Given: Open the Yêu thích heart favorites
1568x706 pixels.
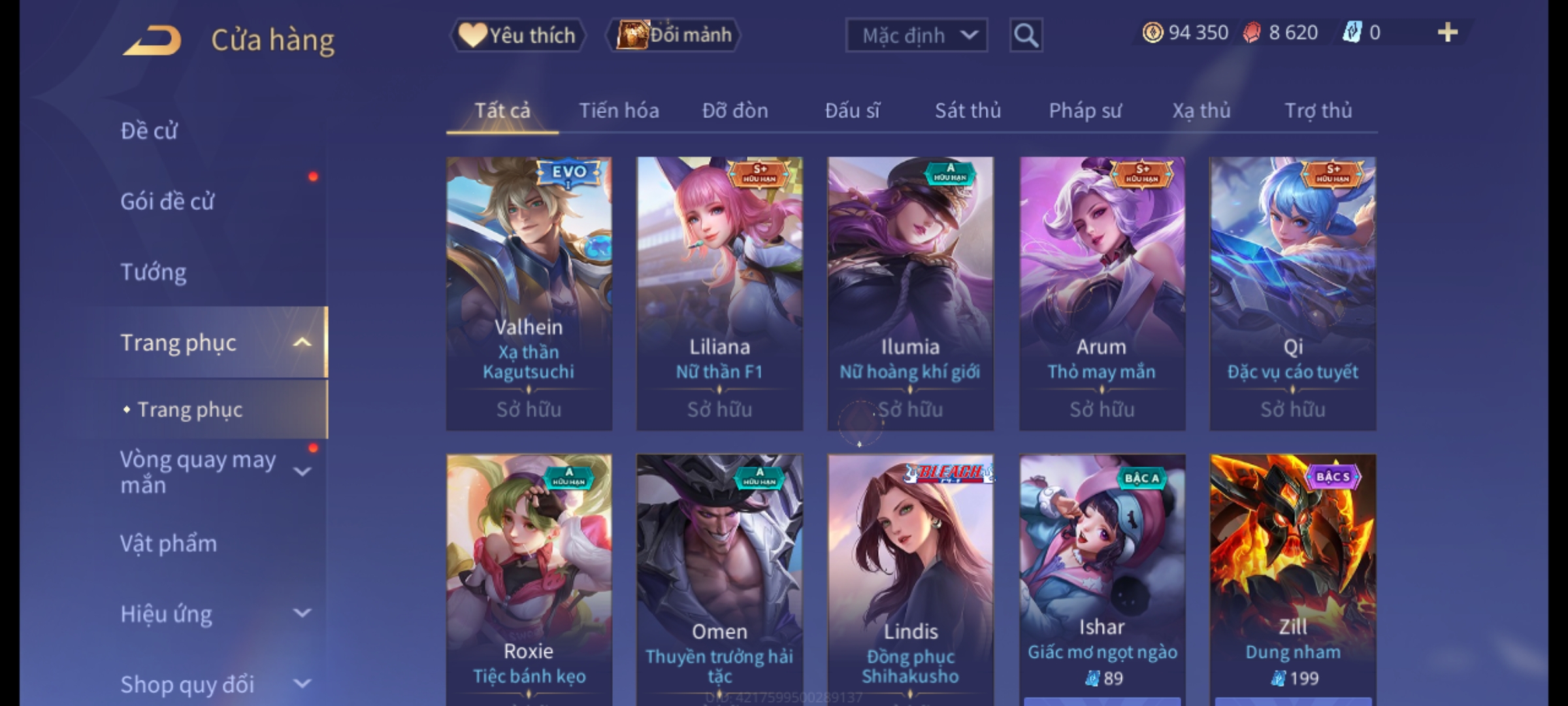Looking at the screenshot, I should (x=517, y=35).
